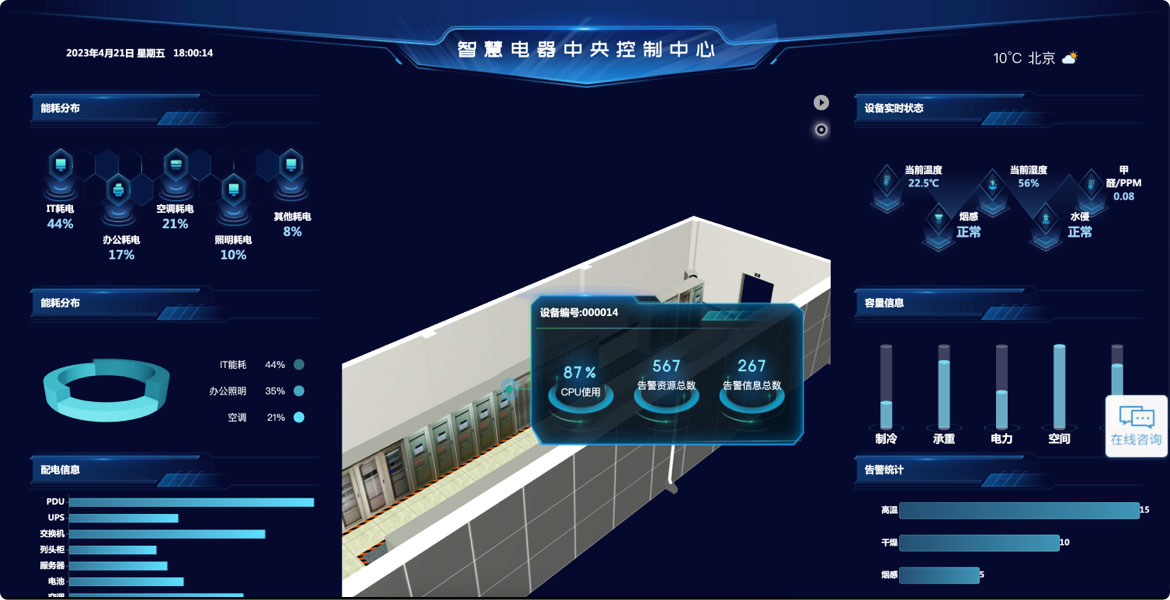Select the 配电信息 panel header
This screenshot has width=1170, height=600.
click(62, 469)
